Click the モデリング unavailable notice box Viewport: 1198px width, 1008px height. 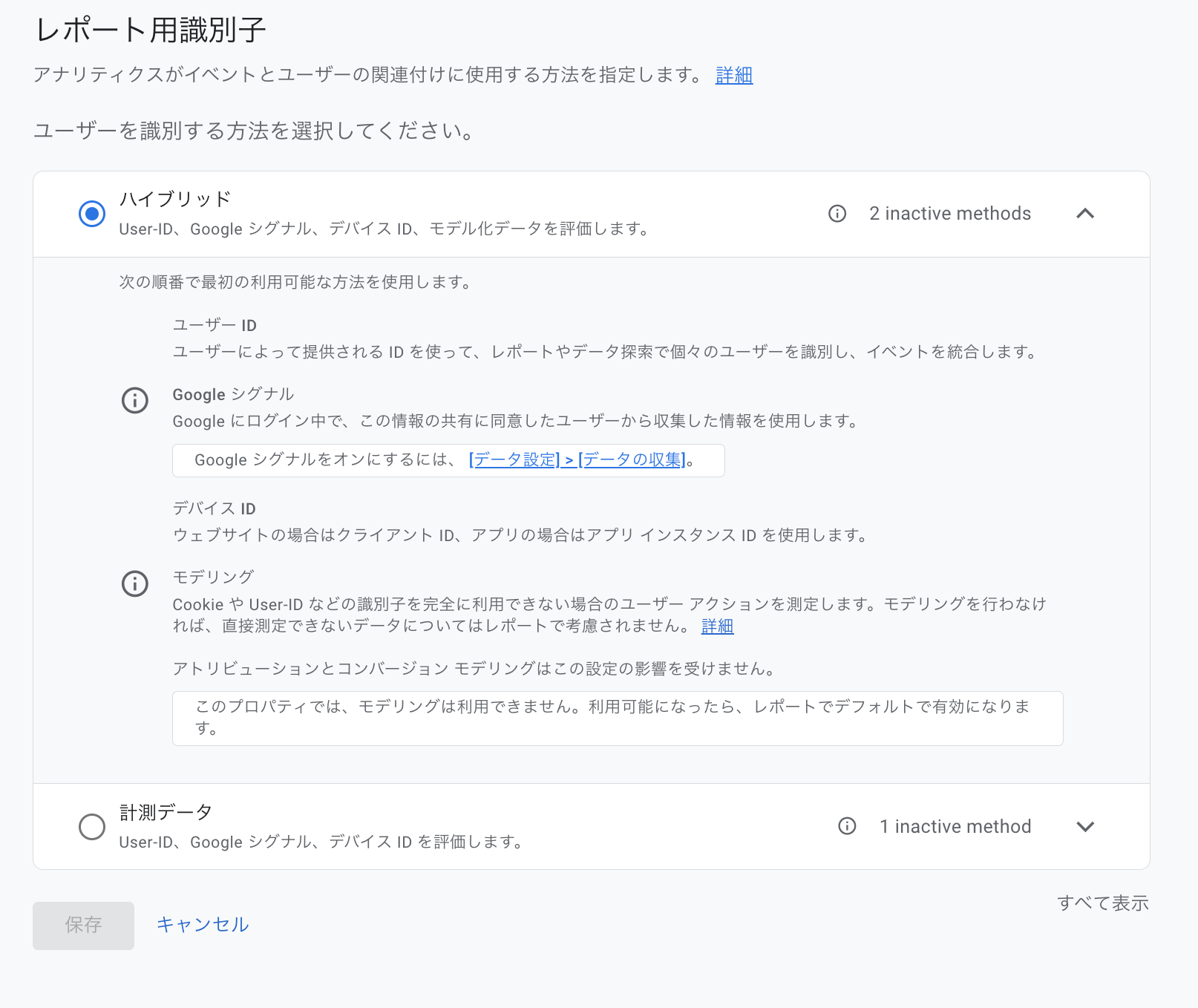point(617,718)
